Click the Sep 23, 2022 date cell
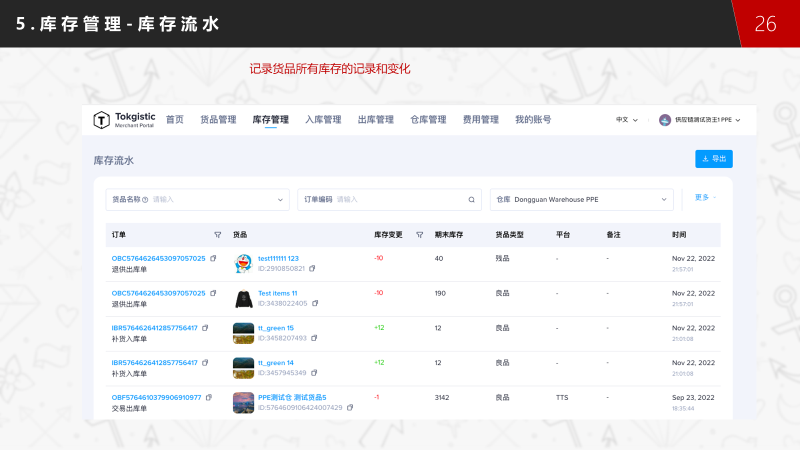 (x=693, y=397)
